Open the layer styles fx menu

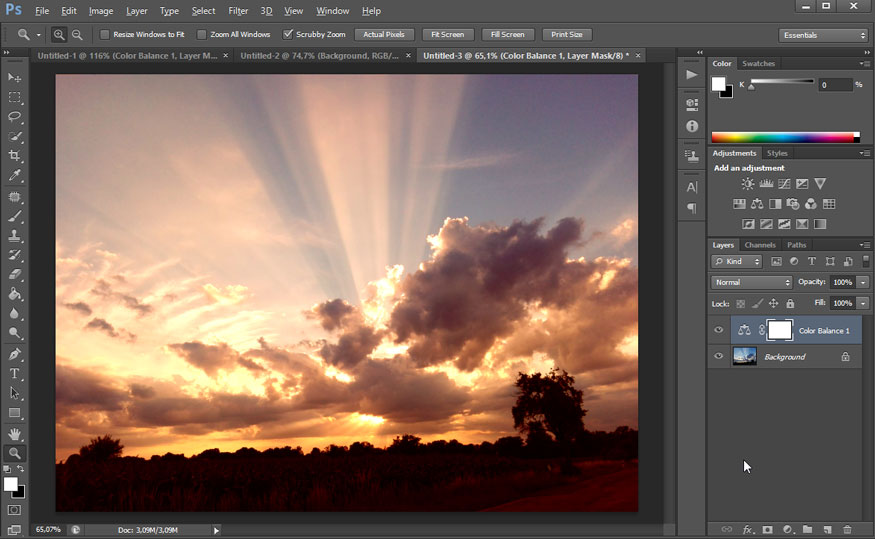pos(747,529)
